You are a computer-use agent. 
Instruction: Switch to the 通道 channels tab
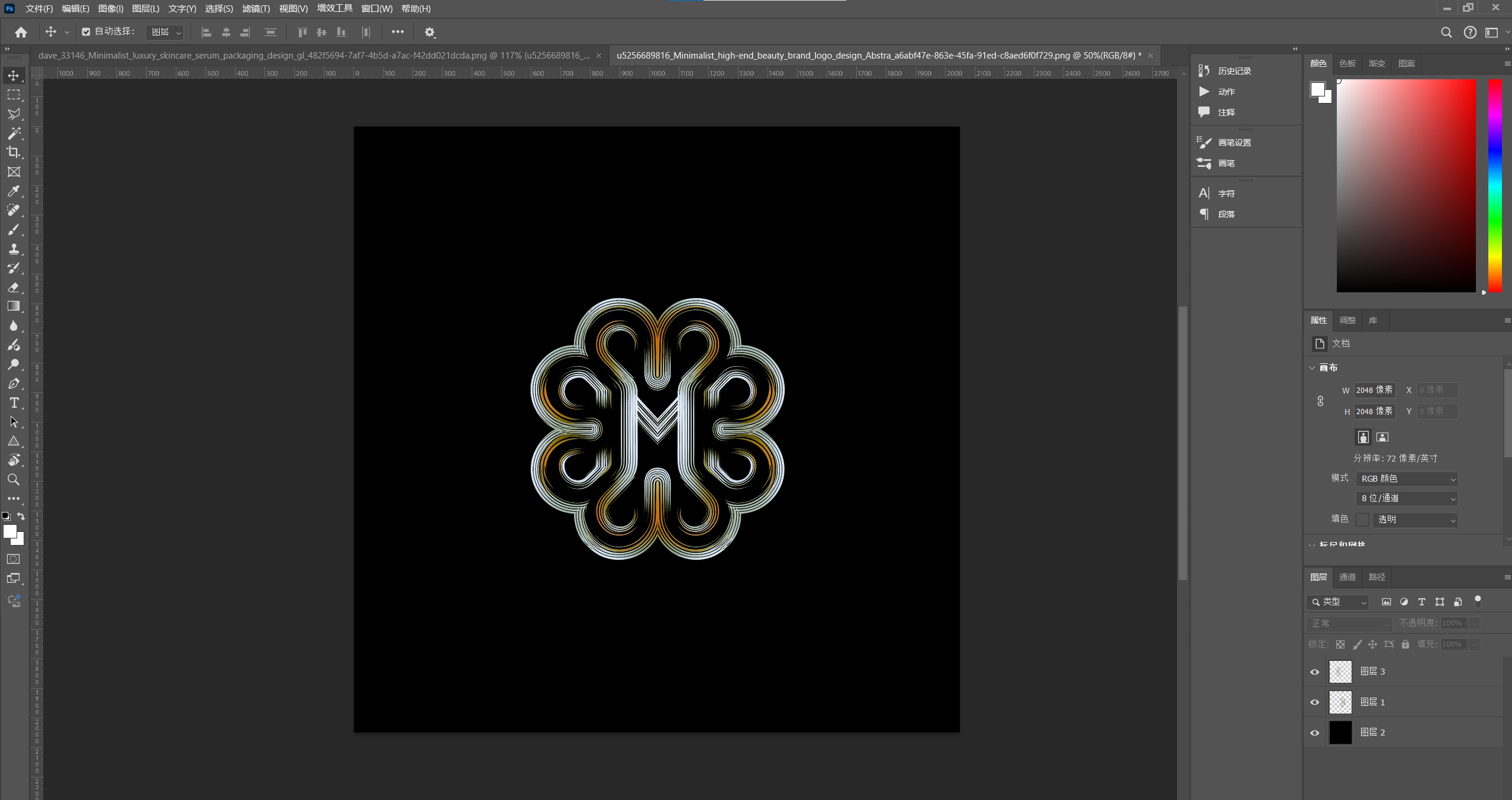[x=1347, y=577]
